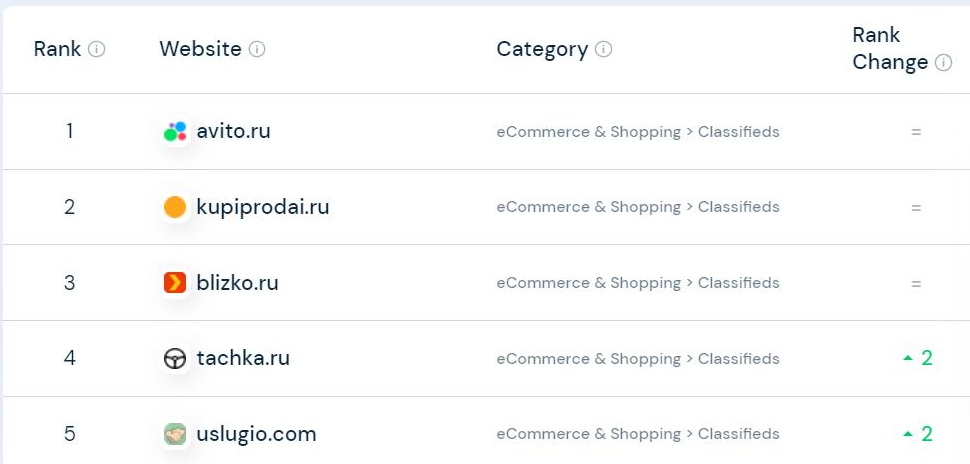
Task: Open tachka.ru from the ranking list
Action: (x=243, y=358)
